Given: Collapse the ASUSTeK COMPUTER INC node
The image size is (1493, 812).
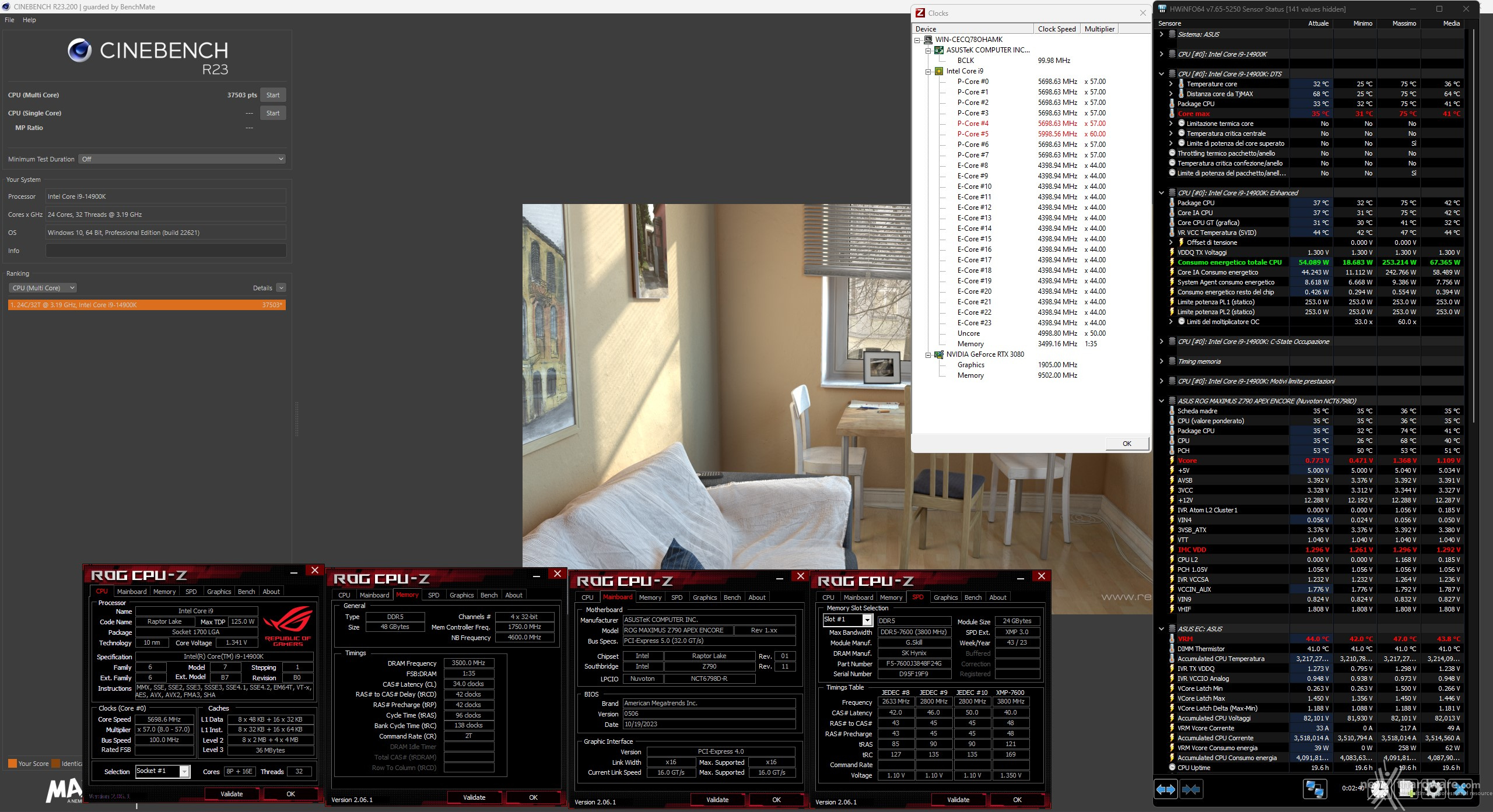Looking at the screenshot, I should [x=928, y=51].
